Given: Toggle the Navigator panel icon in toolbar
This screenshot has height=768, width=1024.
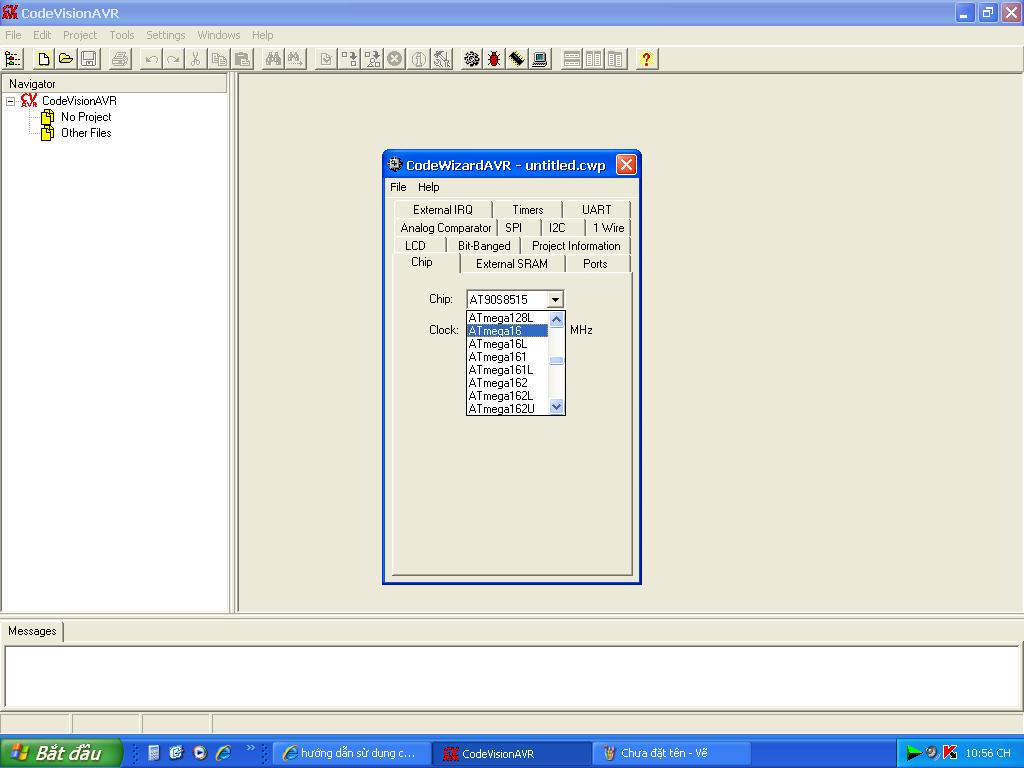Looking at the screenshot, I should (x=13, y=59).
